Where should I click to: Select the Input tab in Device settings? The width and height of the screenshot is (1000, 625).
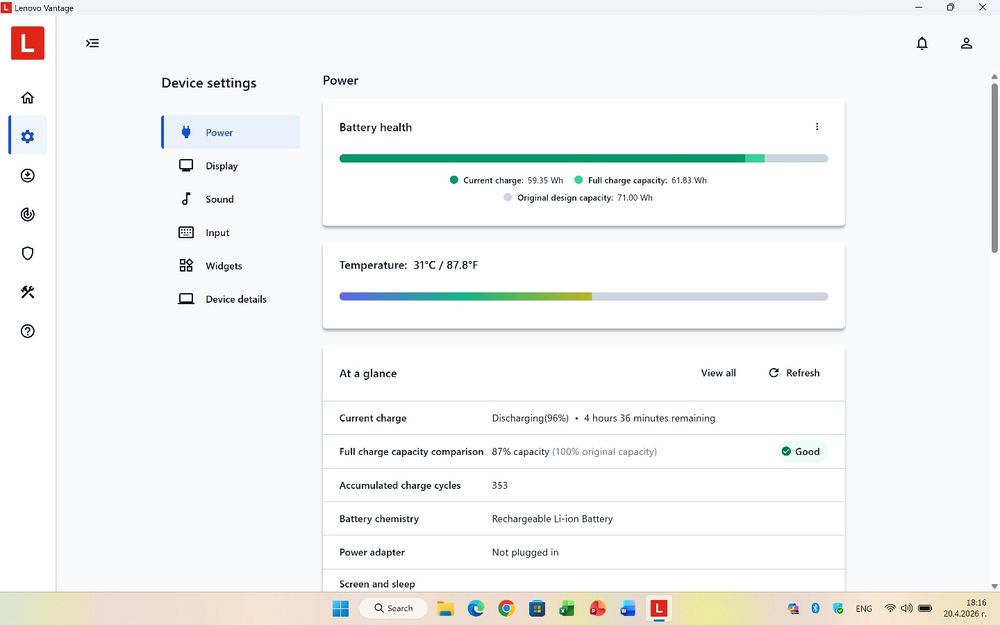coord(231,232)
